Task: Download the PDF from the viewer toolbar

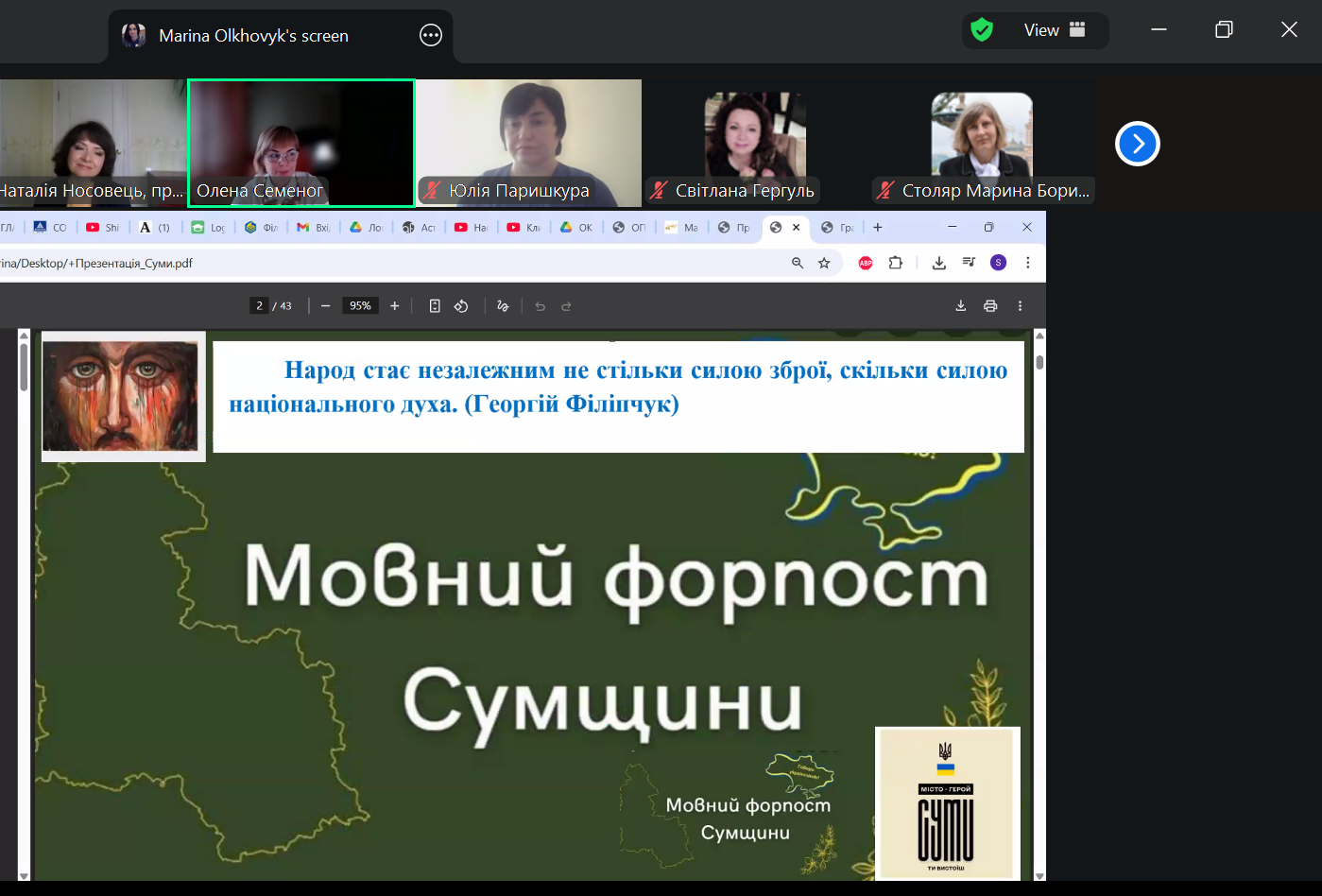Action: click(961, 306)
